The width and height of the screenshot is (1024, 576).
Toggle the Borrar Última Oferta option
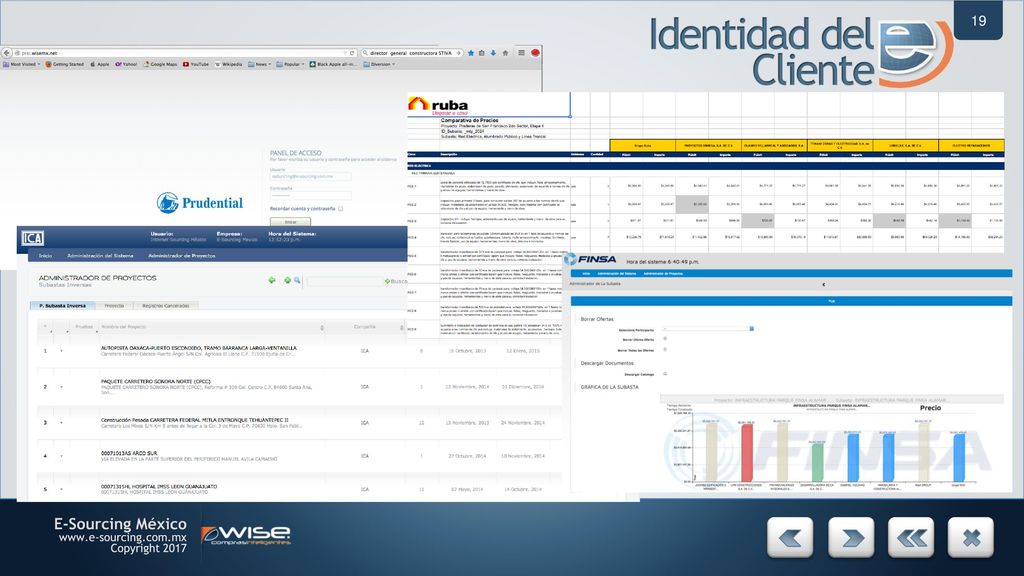tap(665, 339)
